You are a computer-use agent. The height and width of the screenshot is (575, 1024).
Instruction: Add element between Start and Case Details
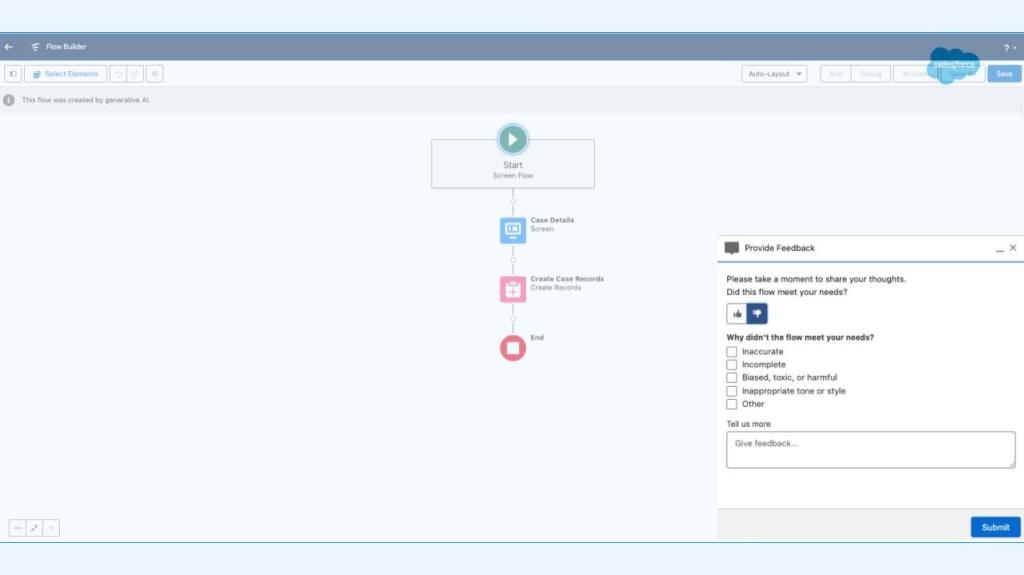[513, 201]
